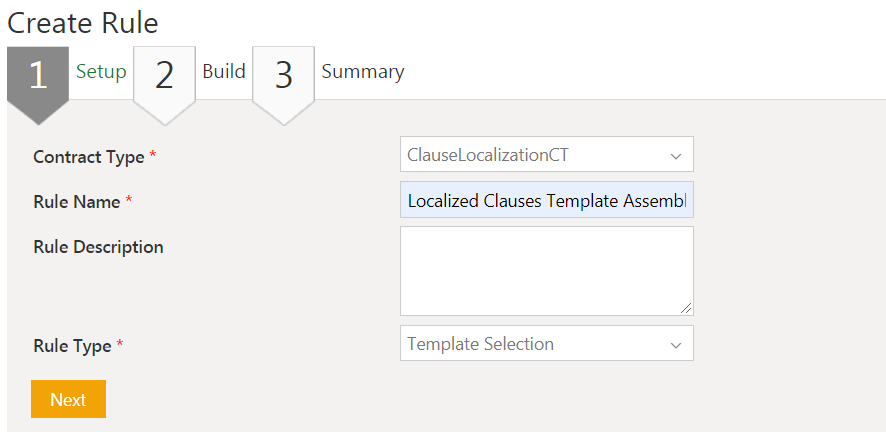This screenshot has height=432, width=886.
Task: Click the Rule Type field label
Action: point(72,346)
